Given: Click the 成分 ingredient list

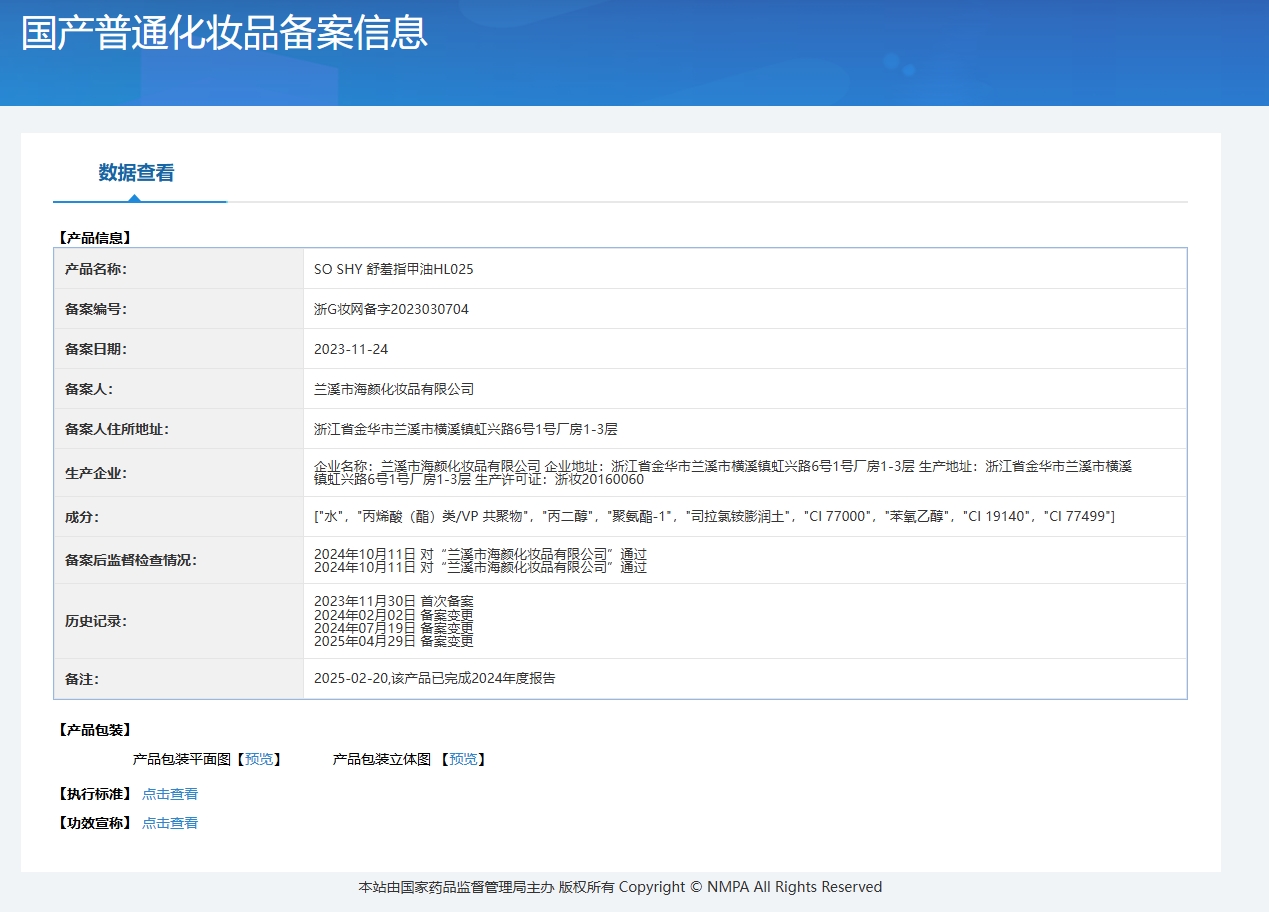Looking at the screenshot, I should point(714,516).
